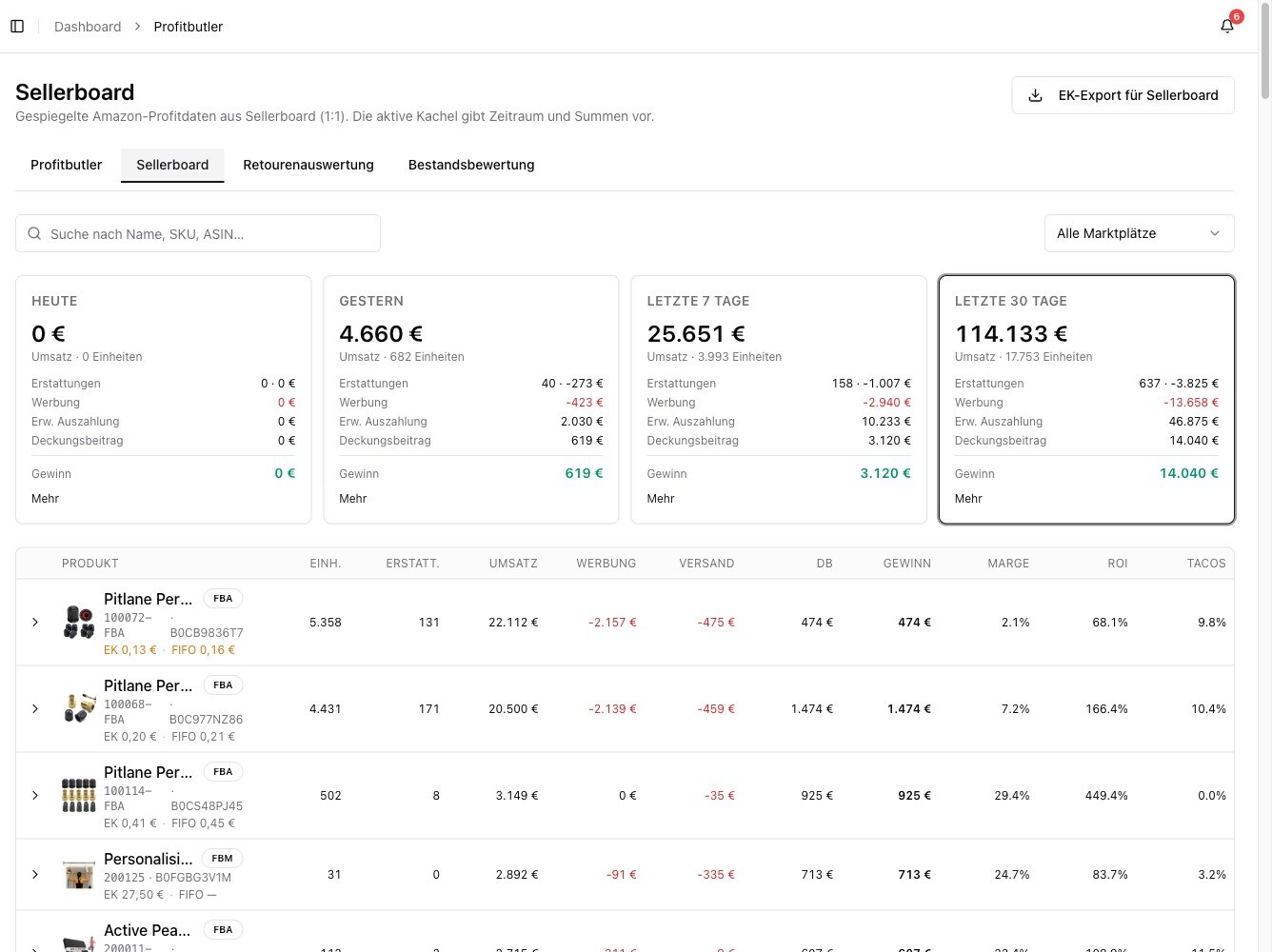Click the search magnifier icon

pyautogui.click(x=34, y=233)
